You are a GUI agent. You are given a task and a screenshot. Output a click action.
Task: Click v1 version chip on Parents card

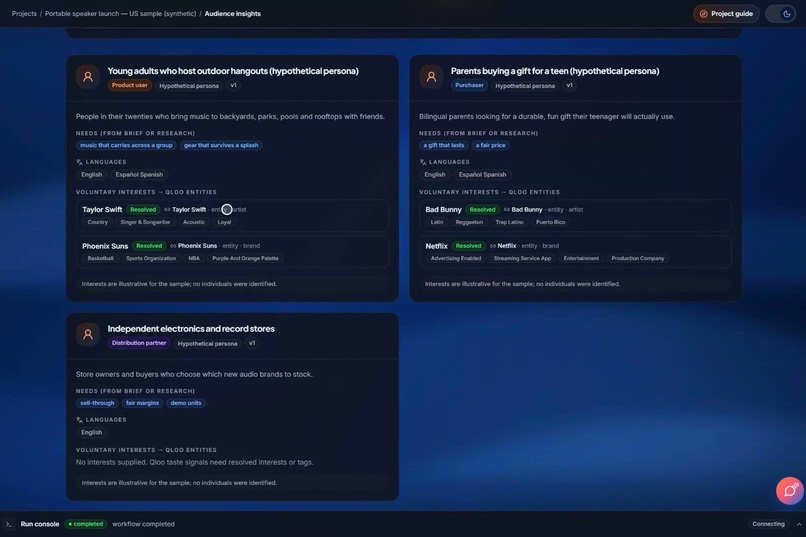(x=569, y=85)
